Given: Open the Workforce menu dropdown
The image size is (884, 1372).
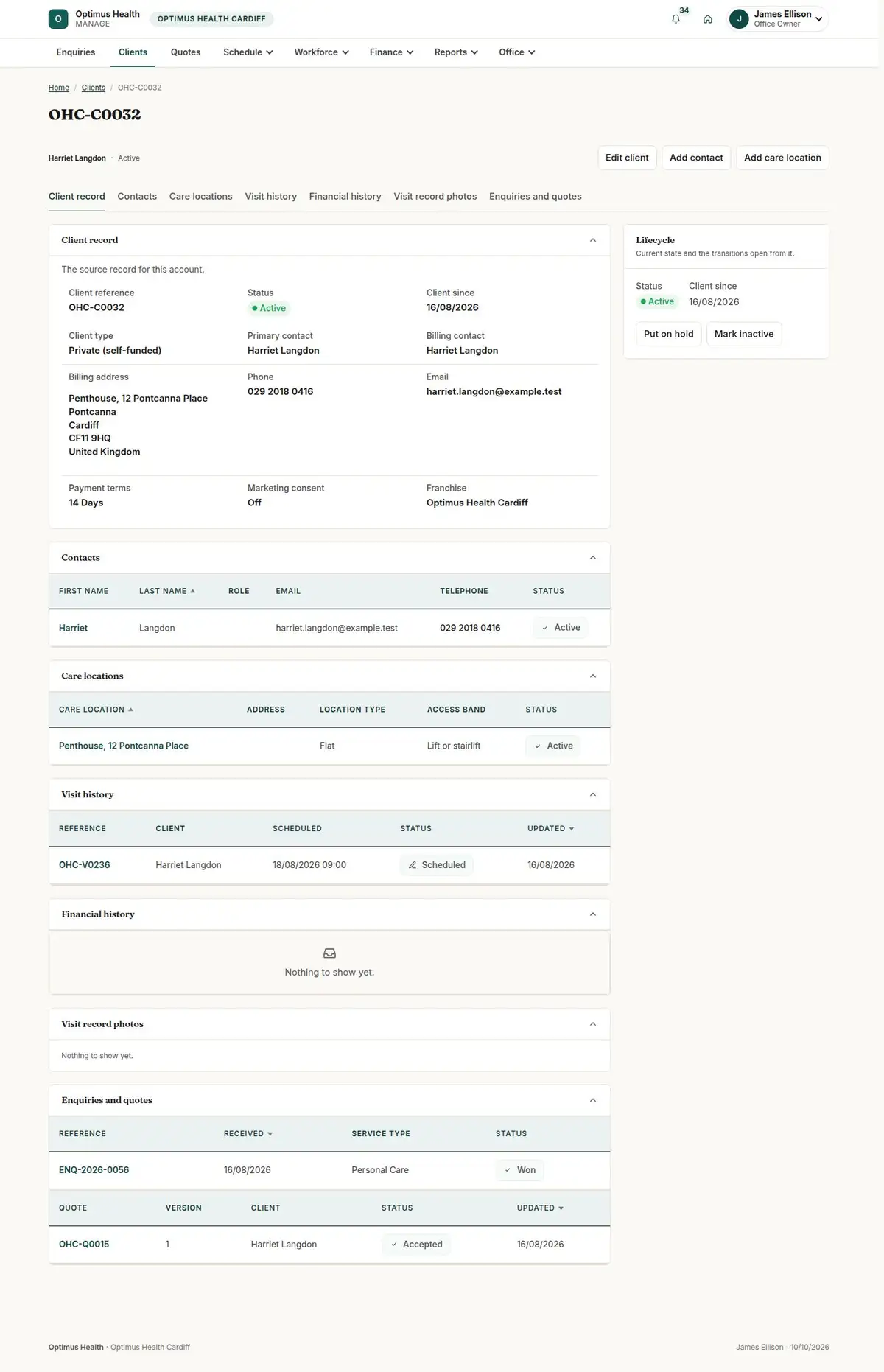Looking at the screenshot, I should [321, 52].
